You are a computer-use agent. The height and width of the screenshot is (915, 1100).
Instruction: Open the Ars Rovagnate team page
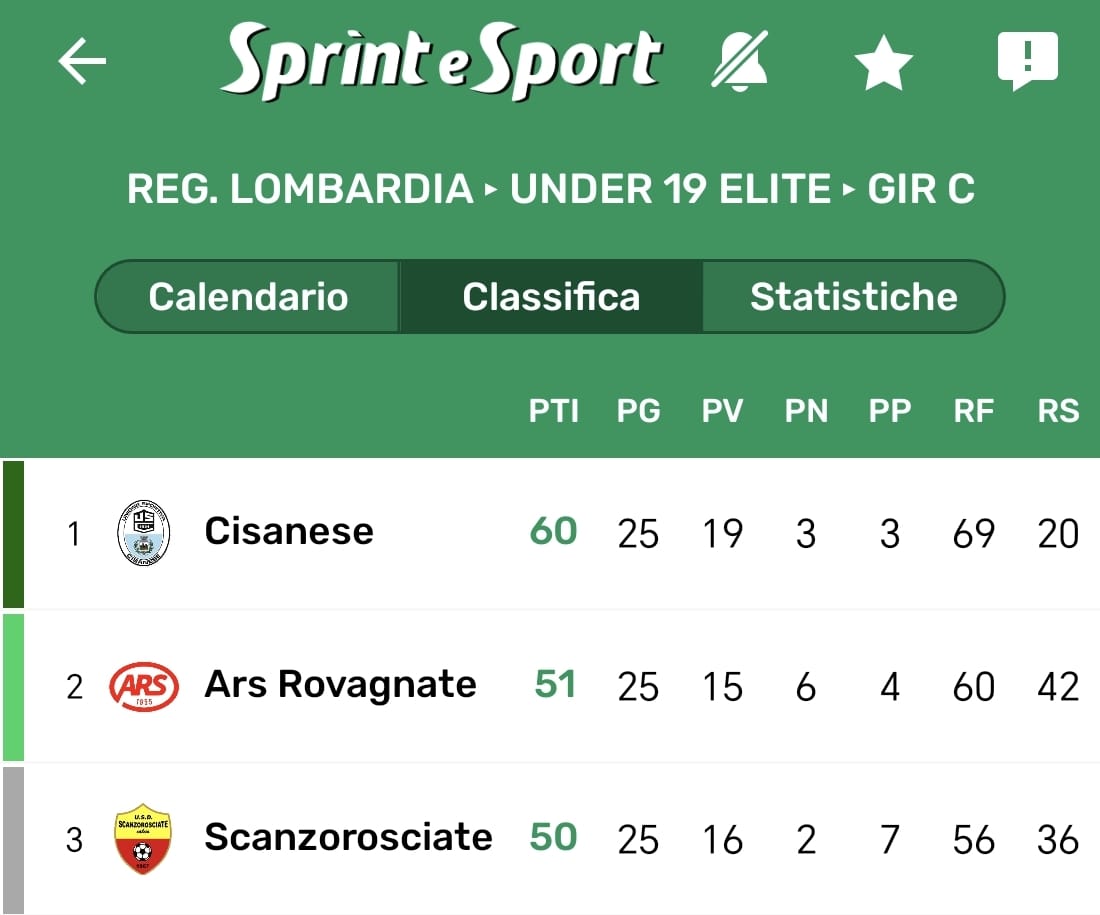tap(340, 685)
